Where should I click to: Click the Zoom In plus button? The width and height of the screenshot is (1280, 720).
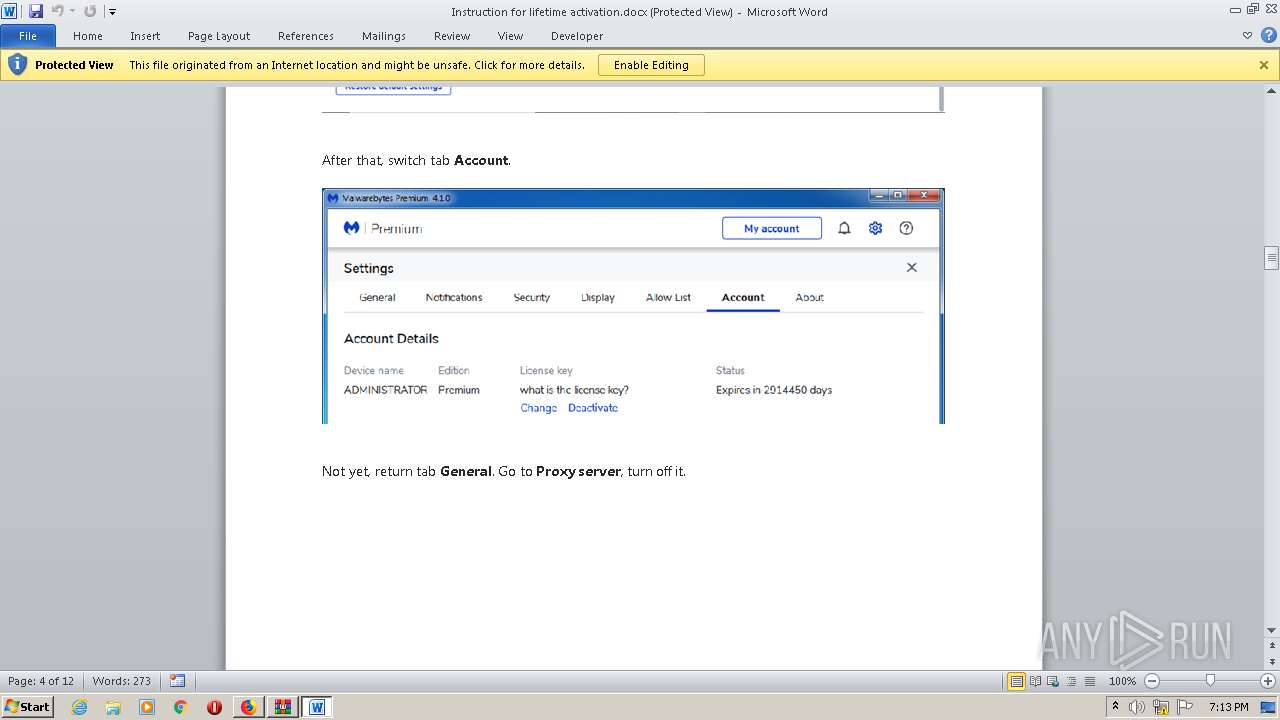(1268, 681)
